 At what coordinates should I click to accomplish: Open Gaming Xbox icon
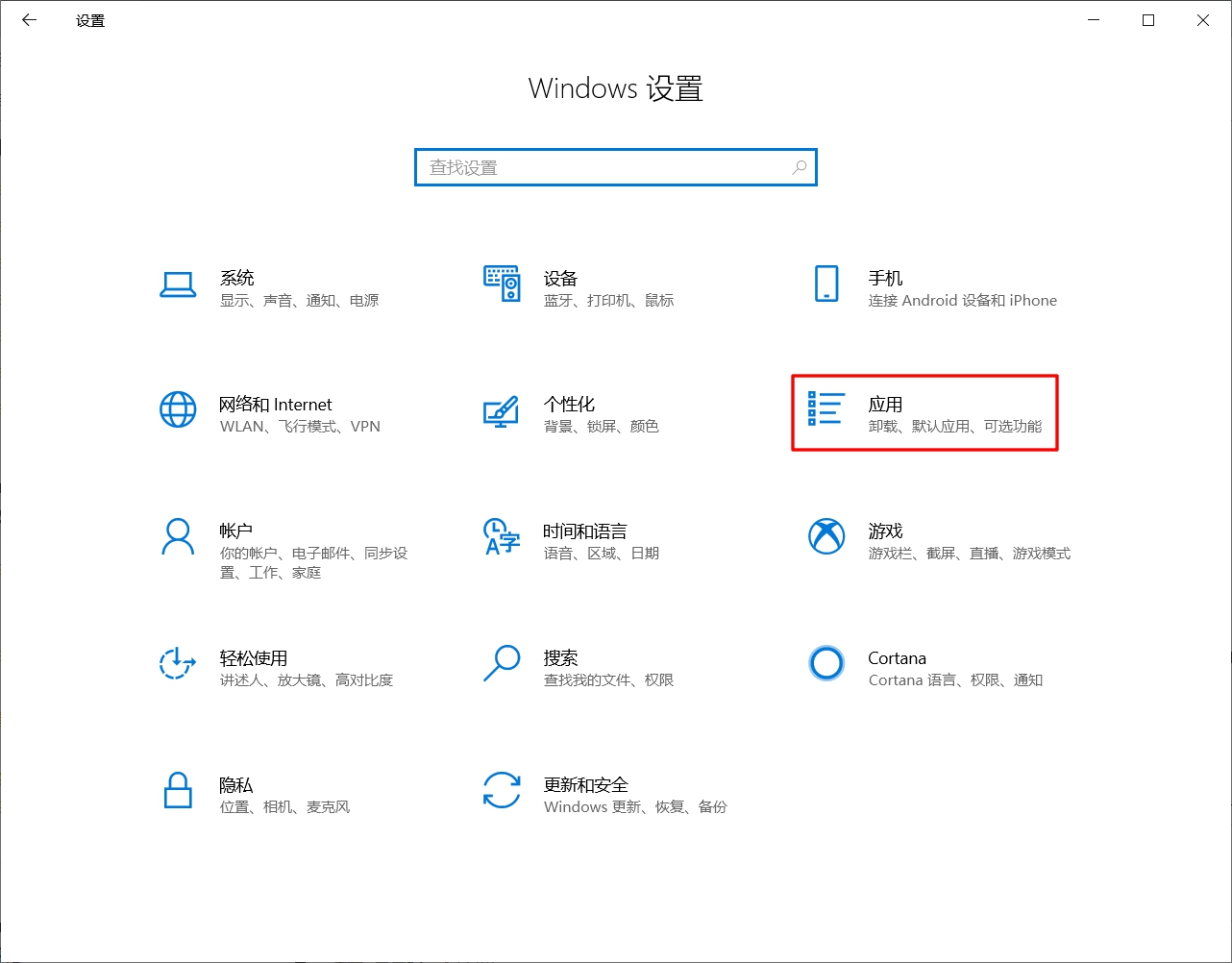coord(826,537)
